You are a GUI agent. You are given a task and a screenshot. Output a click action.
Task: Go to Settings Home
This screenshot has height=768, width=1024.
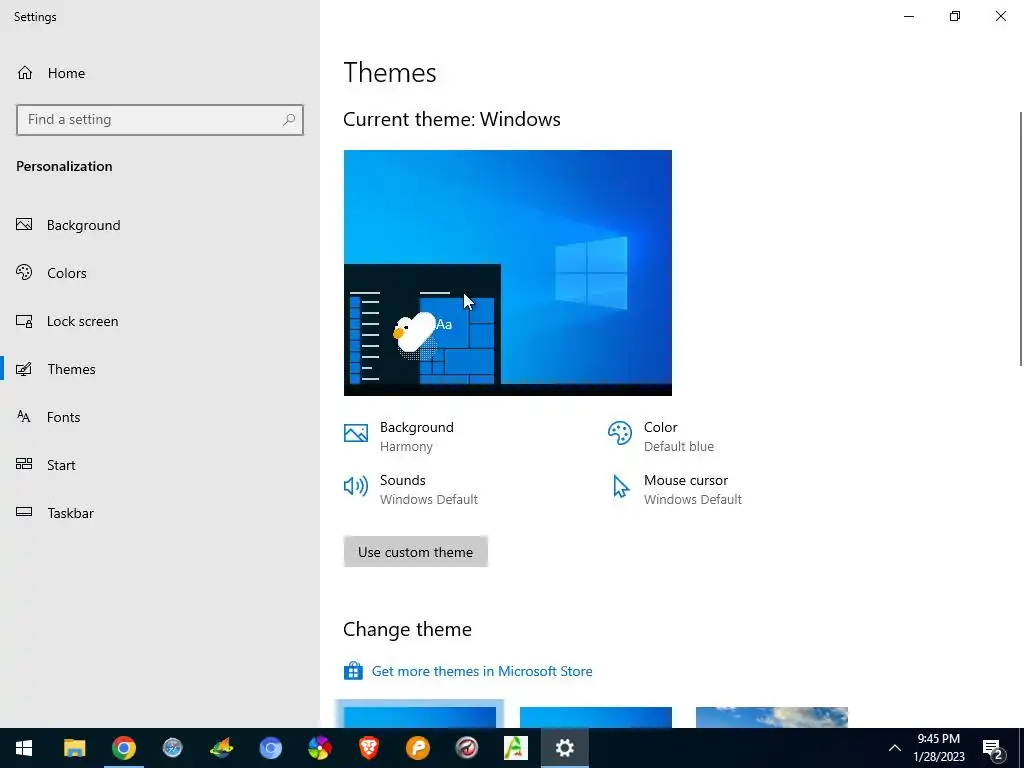(x=51, y=73)
